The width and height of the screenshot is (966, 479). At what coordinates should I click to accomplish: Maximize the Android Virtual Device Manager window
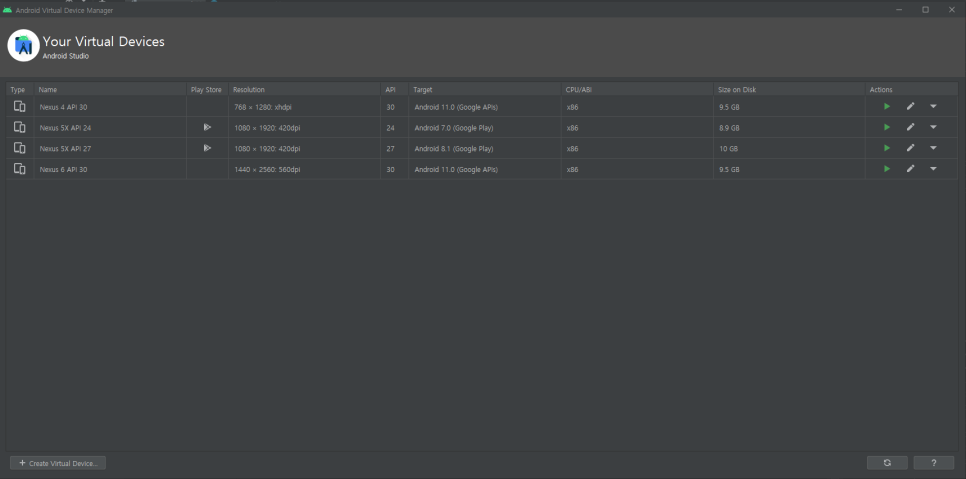tap(925, 10)
